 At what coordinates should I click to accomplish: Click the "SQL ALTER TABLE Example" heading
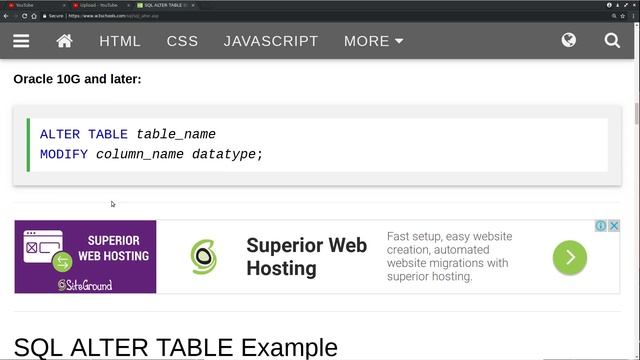176,348
